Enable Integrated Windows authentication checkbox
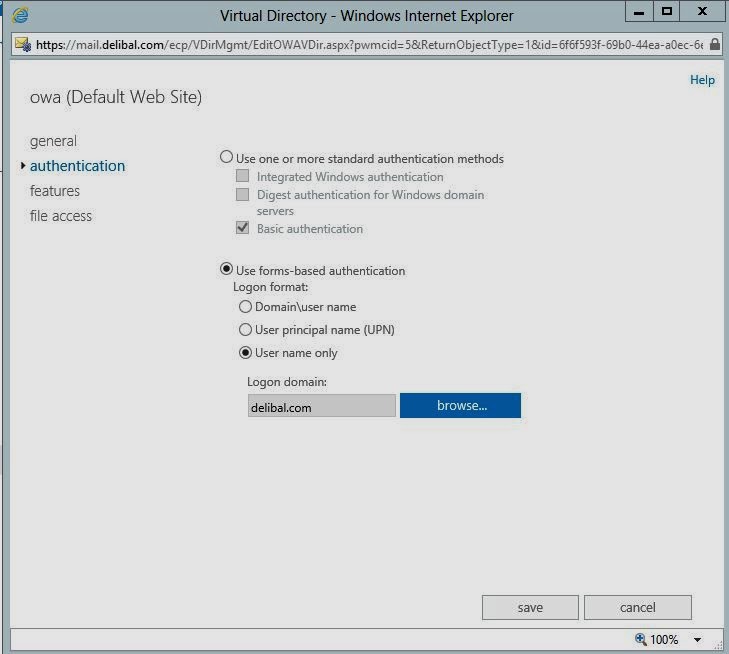The width and height of the screenshot is (729, 654). (242, 177)
